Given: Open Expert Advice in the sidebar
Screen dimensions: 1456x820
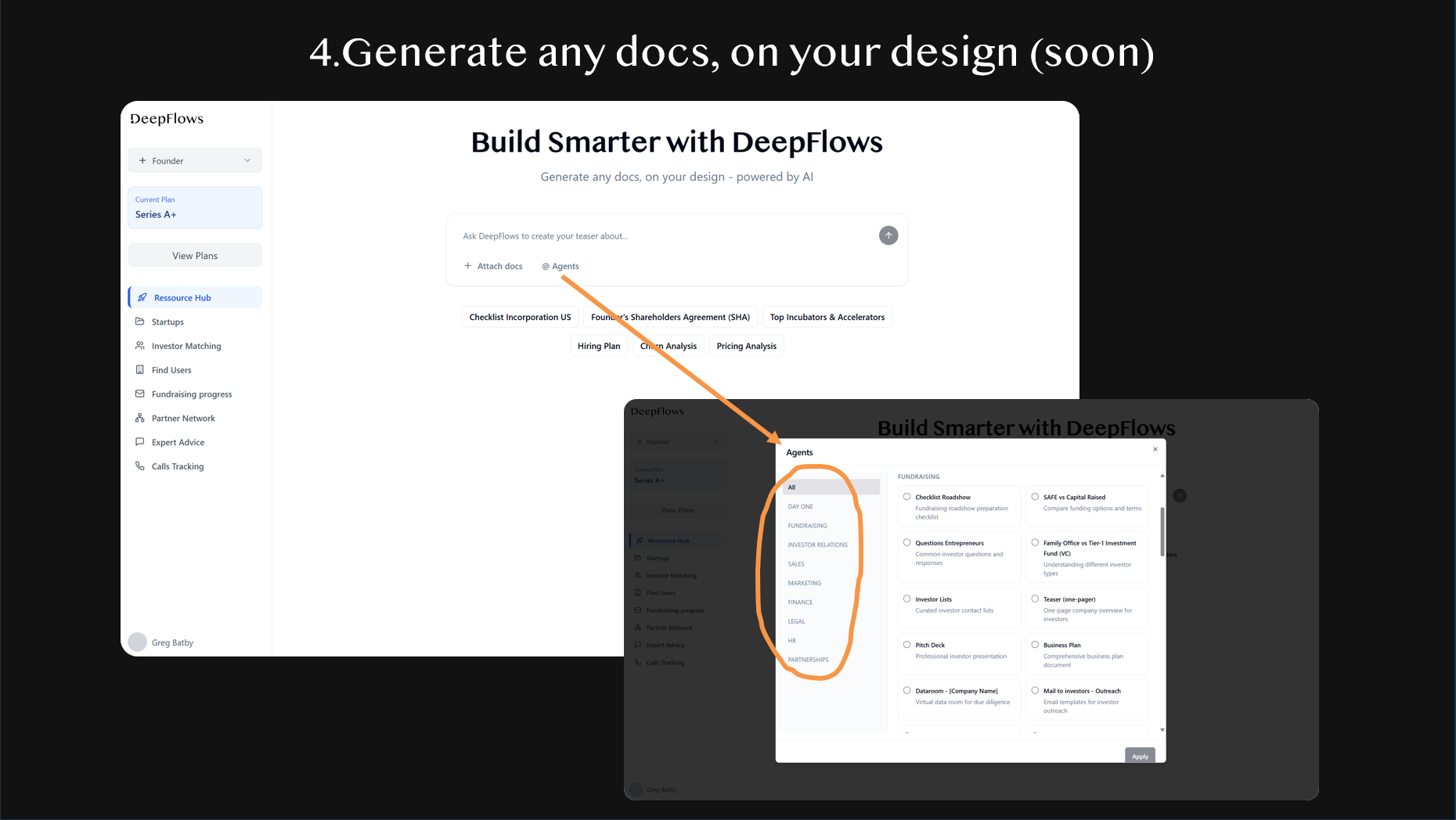Looking at the screenshot, I should point(195,442).
